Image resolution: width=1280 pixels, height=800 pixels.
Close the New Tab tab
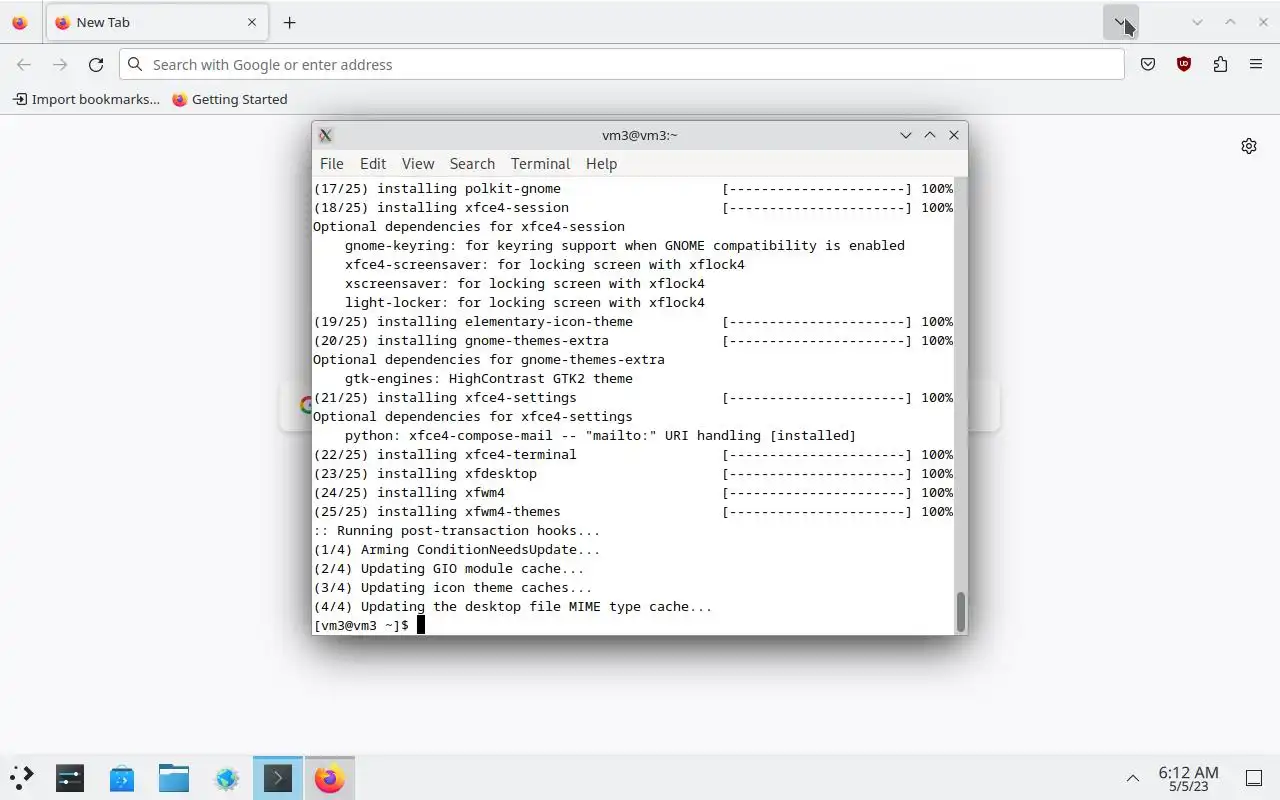click(252, 22)
